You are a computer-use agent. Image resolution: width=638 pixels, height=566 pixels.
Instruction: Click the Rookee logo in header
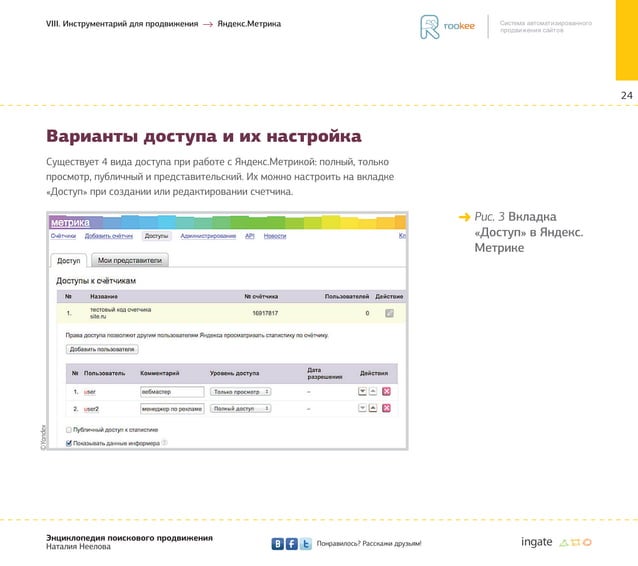click(x=447, y=26)
